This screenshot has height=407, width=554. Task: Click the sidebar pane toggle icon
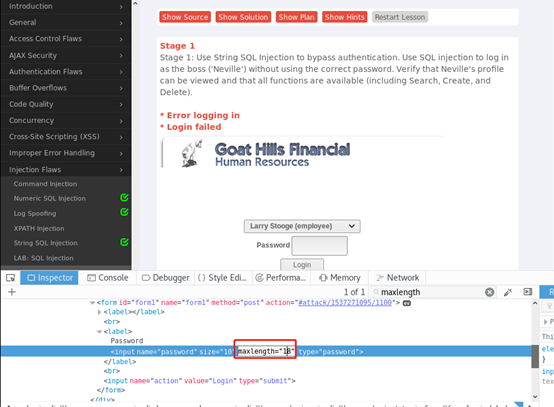[528, 292]
